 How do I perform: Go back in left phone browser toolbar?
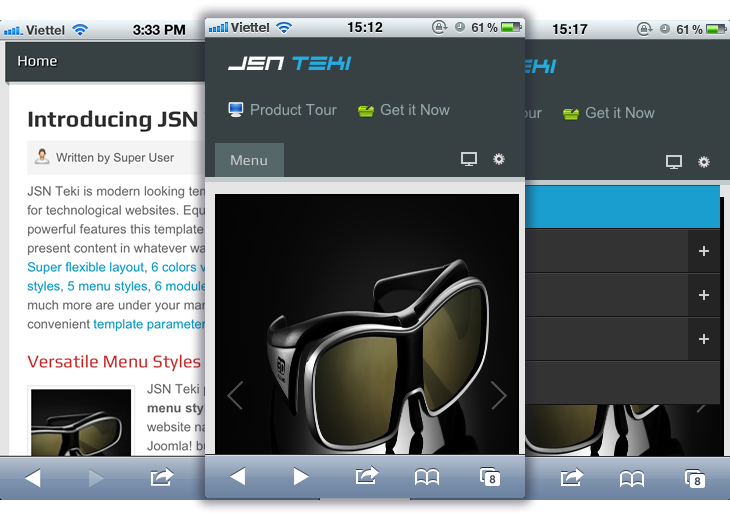click(x=33, y=478)
